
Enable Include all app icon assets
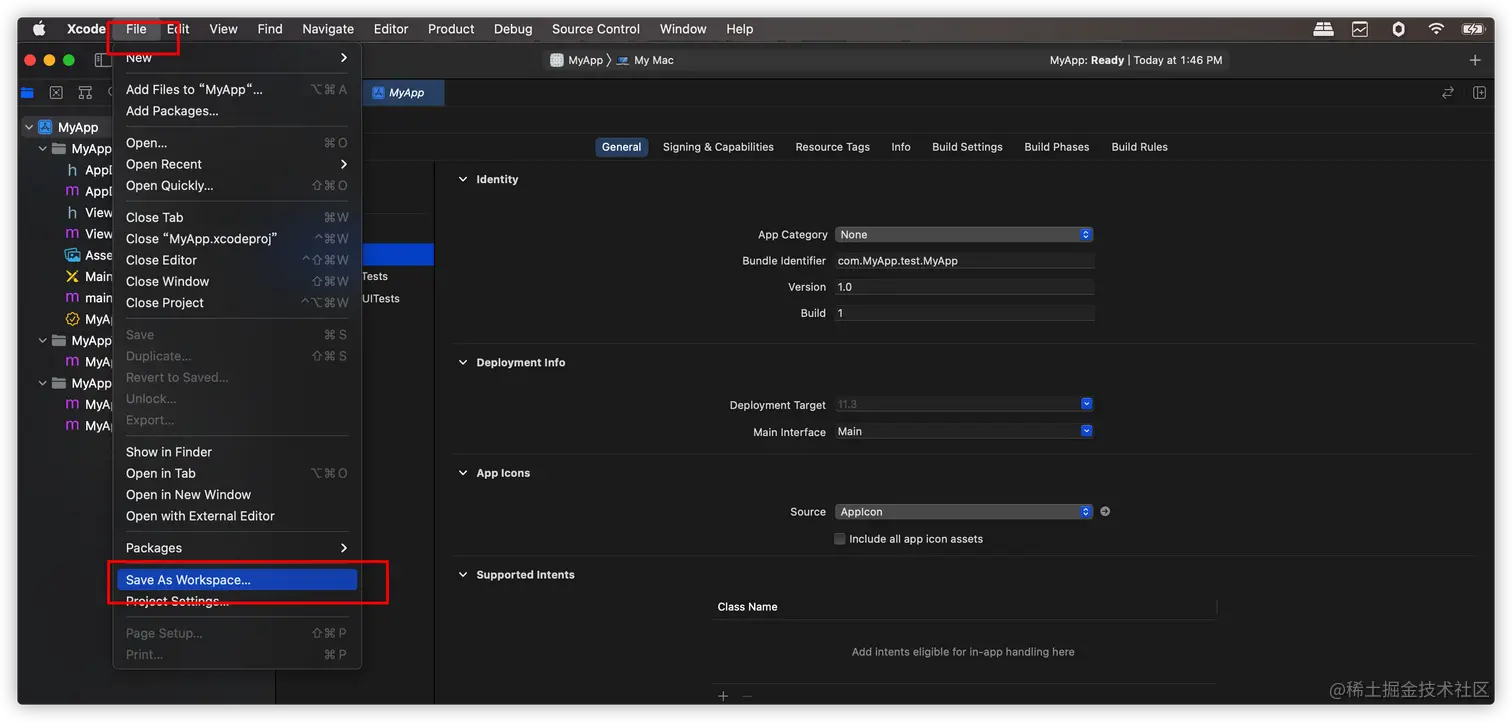pyautogui.click(x=840, y=539)
